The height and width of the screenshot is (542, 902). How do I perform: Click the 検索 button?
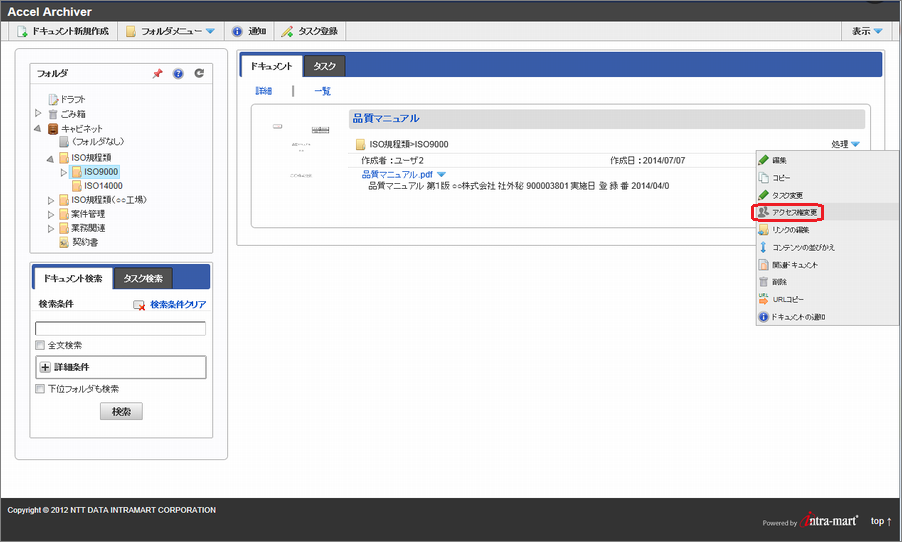pos(121,411)
